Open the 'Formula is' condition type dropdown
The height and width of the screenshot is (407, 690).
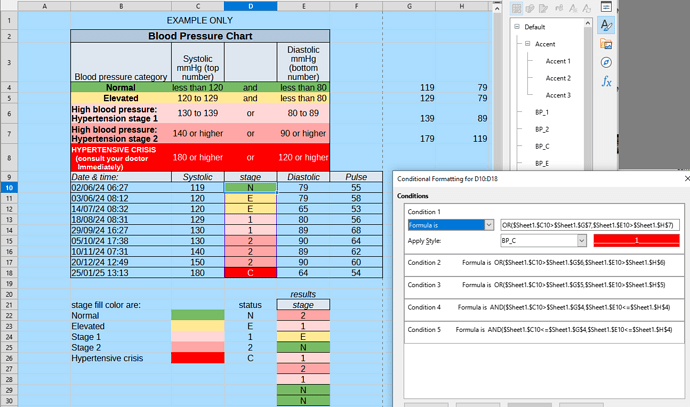pyautogui.click(x=489, y=226)
